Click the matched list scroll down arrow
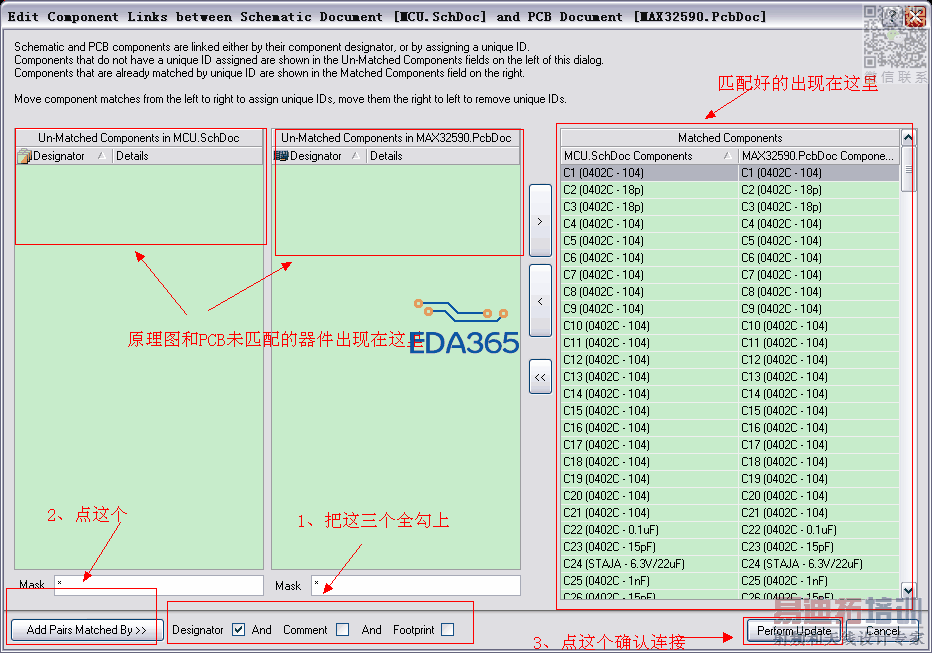Screen dimensions: 932x653 tap(908, 590)
